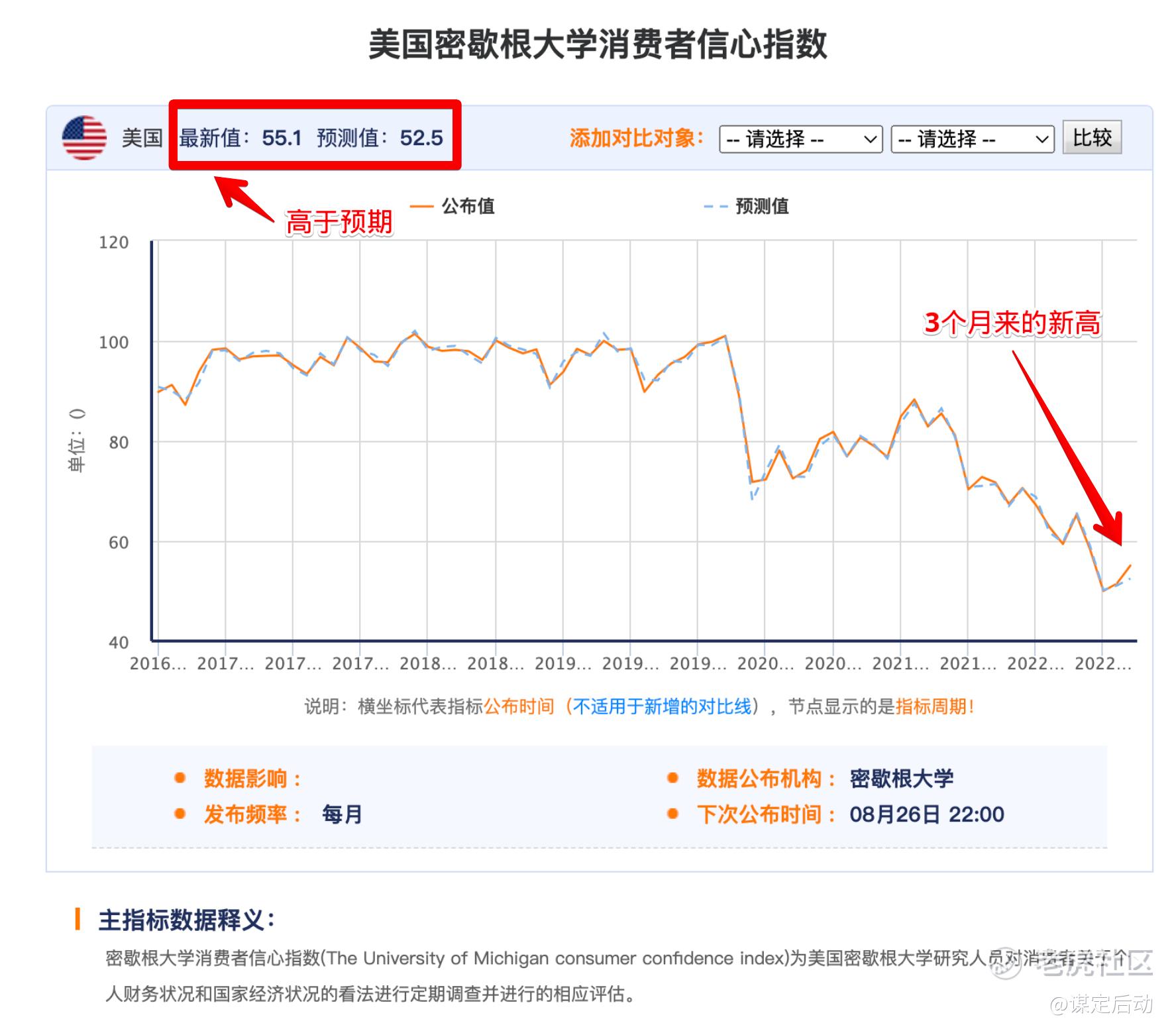
Task: Click the y-axis value 40
Action: click(x=119, y=643)
